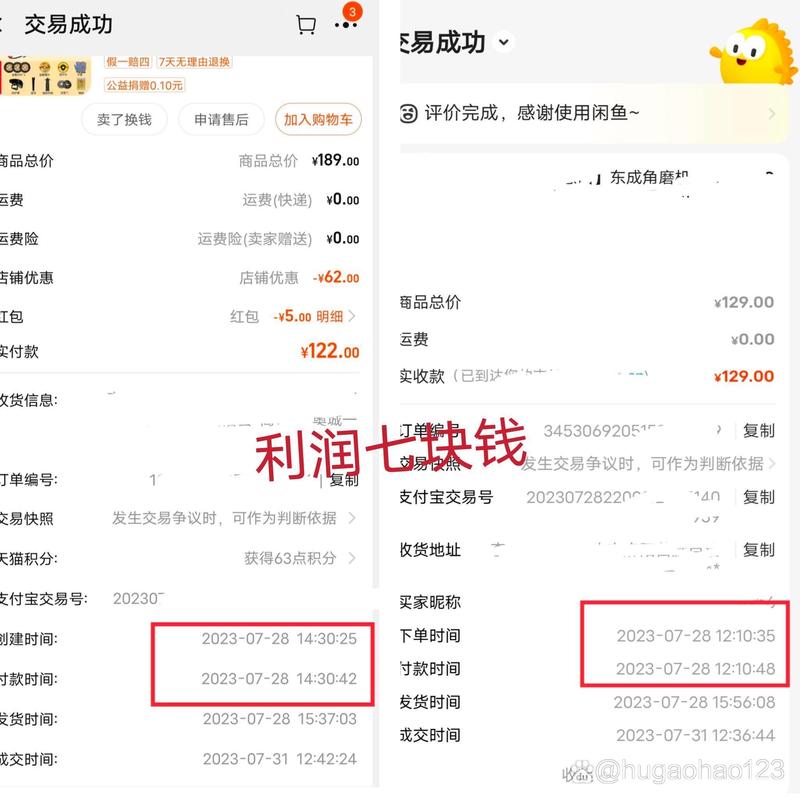
Task: Copy the left order number with 复制
Action: [344, 480]
